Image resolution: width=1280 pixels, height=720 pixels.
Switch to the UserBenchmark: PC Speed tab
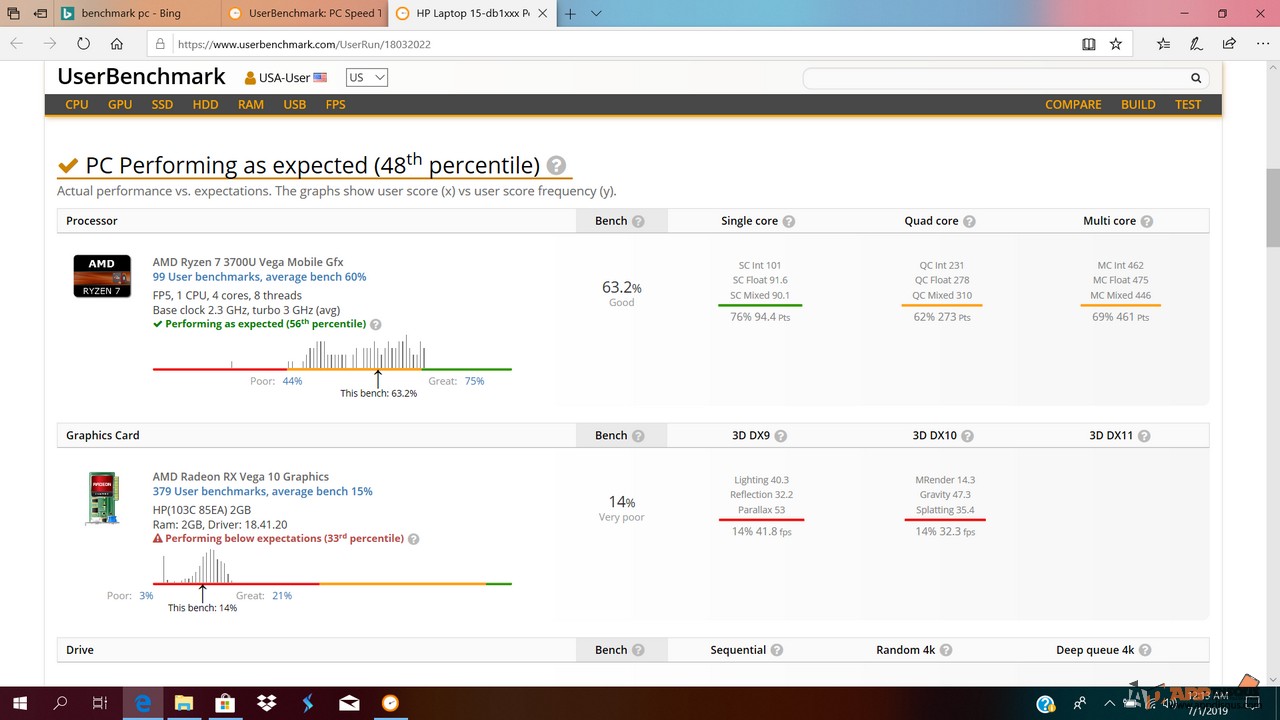click(x=304, y=14)
